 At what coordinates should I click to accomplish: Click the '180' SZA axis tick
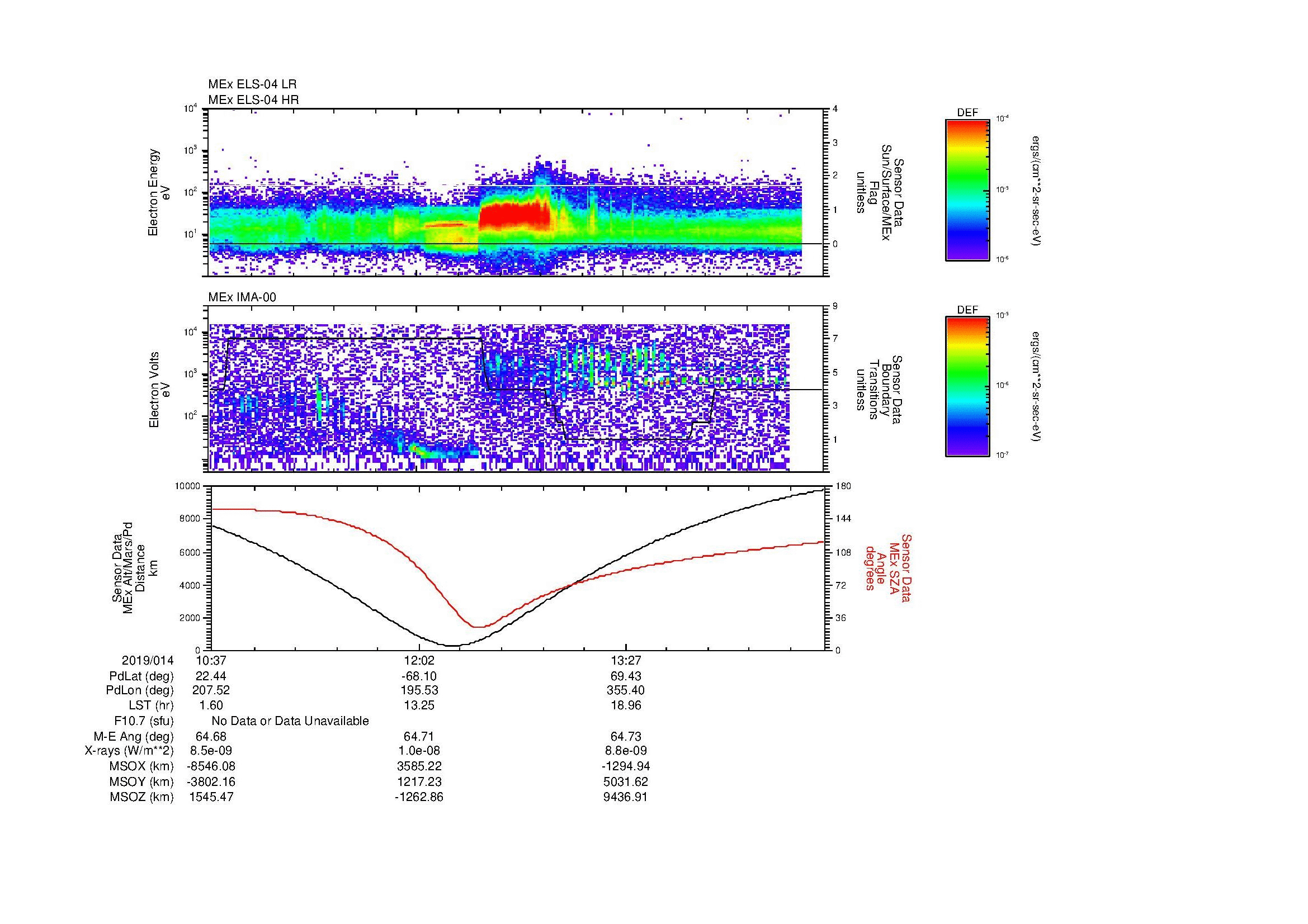843,486
